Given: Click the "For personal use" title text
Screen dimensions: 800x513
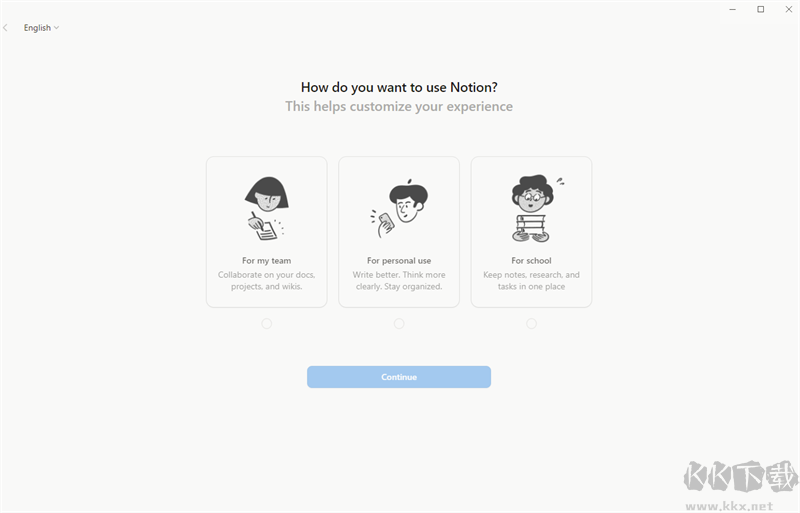Looking at the screenshot, I should pos(399,261).
